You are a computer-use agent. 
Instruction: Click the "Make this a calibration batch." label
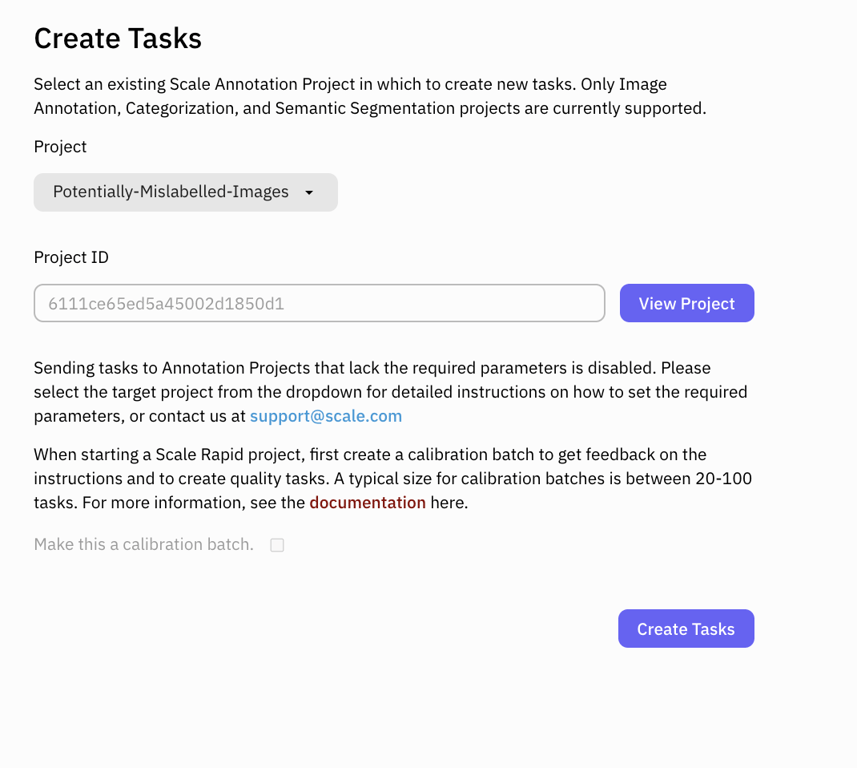click(x=144, y=545)
